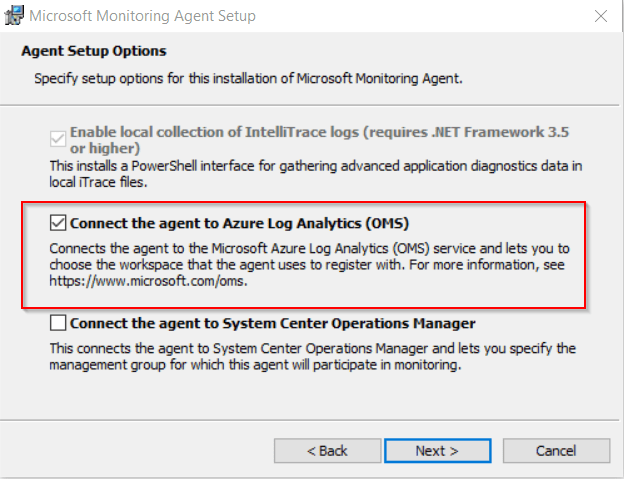Click the empty area left of the Back button
The height and width of the screenshot is (479, 624).
pyautogui.click(x=140, y=451)
